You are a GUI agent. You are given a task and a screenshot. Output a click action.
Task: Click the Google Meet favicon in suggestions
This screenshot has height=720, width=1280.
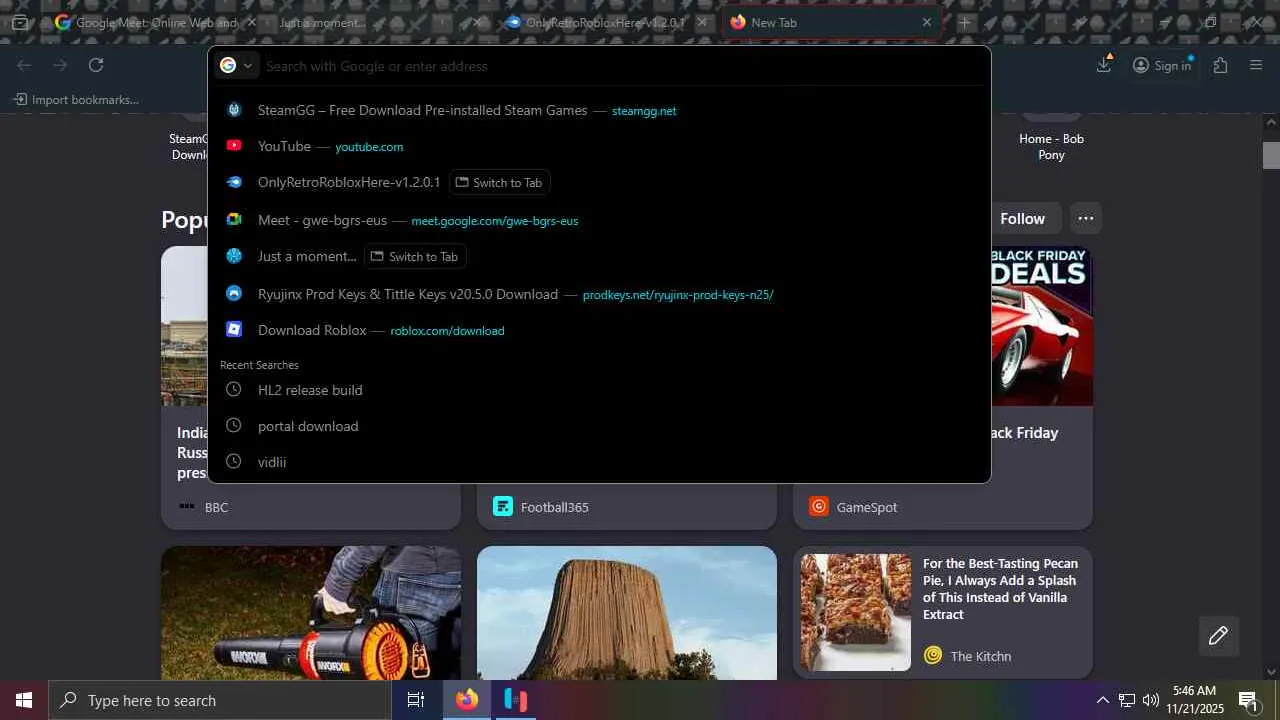[234, 220]
